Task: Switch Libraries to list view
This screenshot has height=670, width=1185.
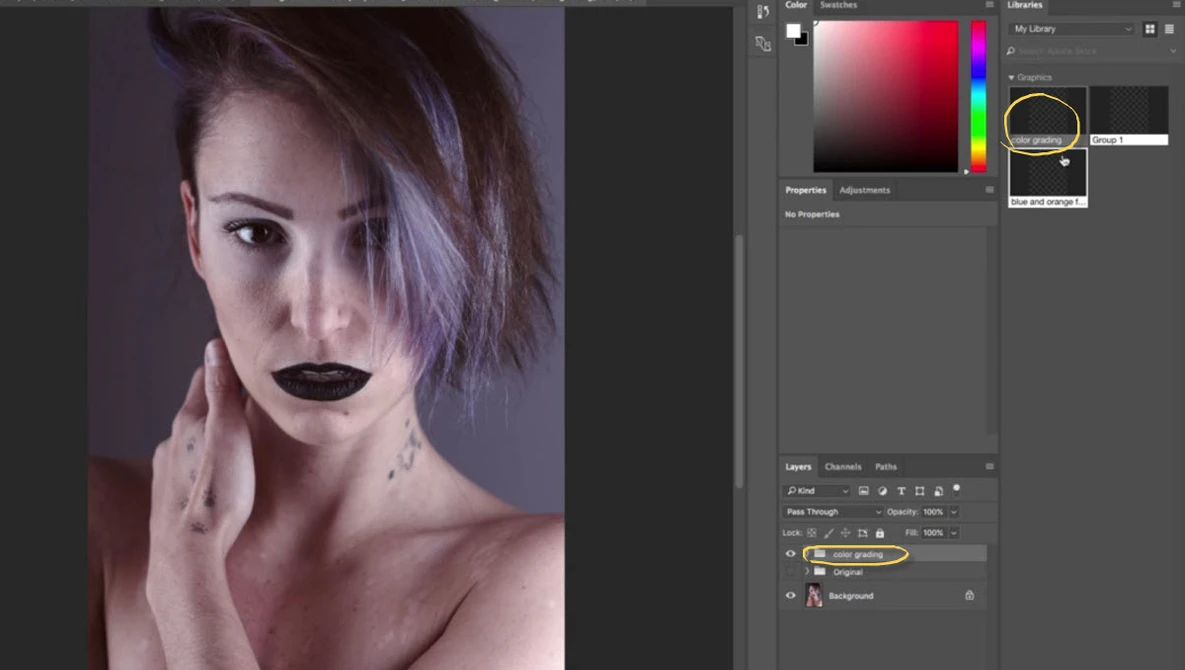Action: coord(1169,29)
